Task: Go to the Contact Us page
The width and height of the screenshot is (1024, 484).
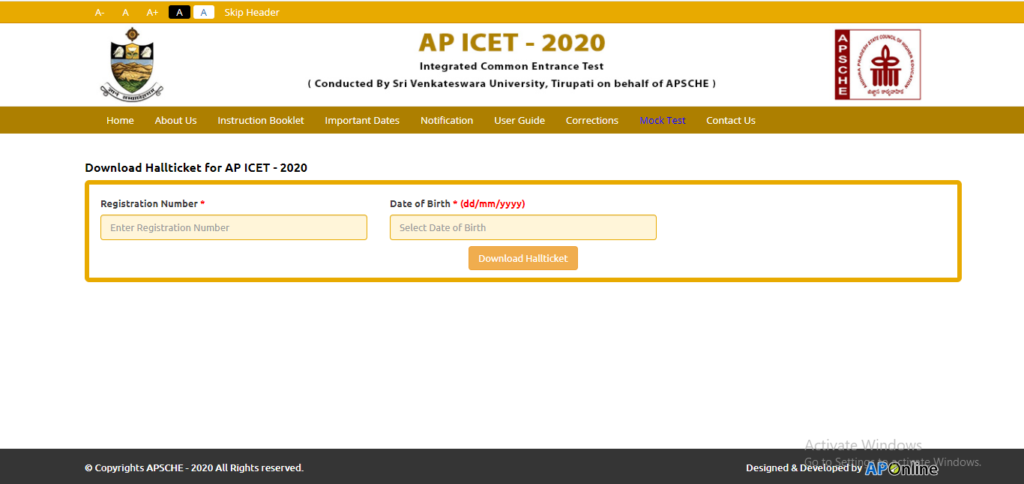Action: 731,120
